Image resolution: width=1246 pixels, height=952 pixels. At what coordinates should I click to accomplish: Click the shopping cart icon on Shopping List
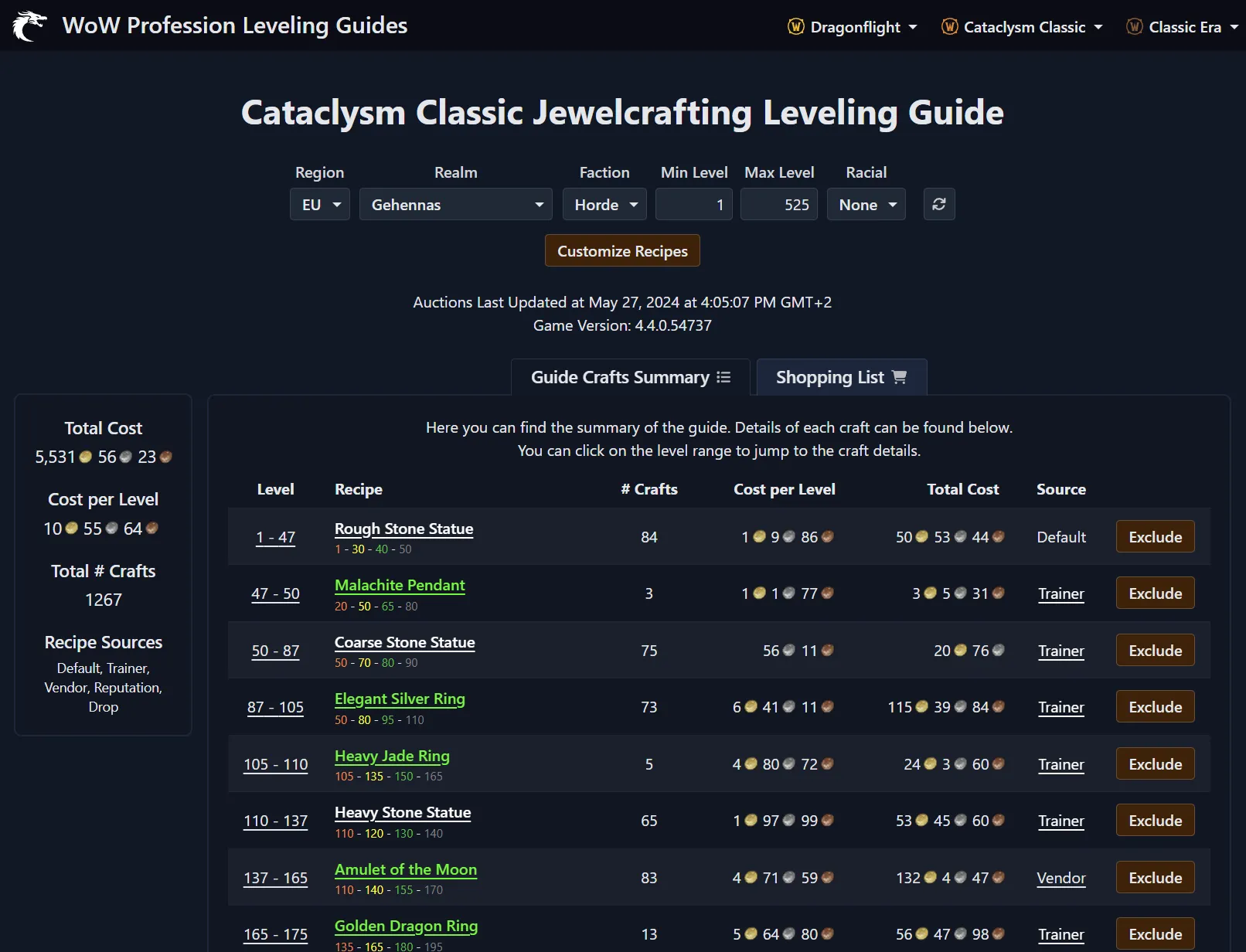point(899,377)
